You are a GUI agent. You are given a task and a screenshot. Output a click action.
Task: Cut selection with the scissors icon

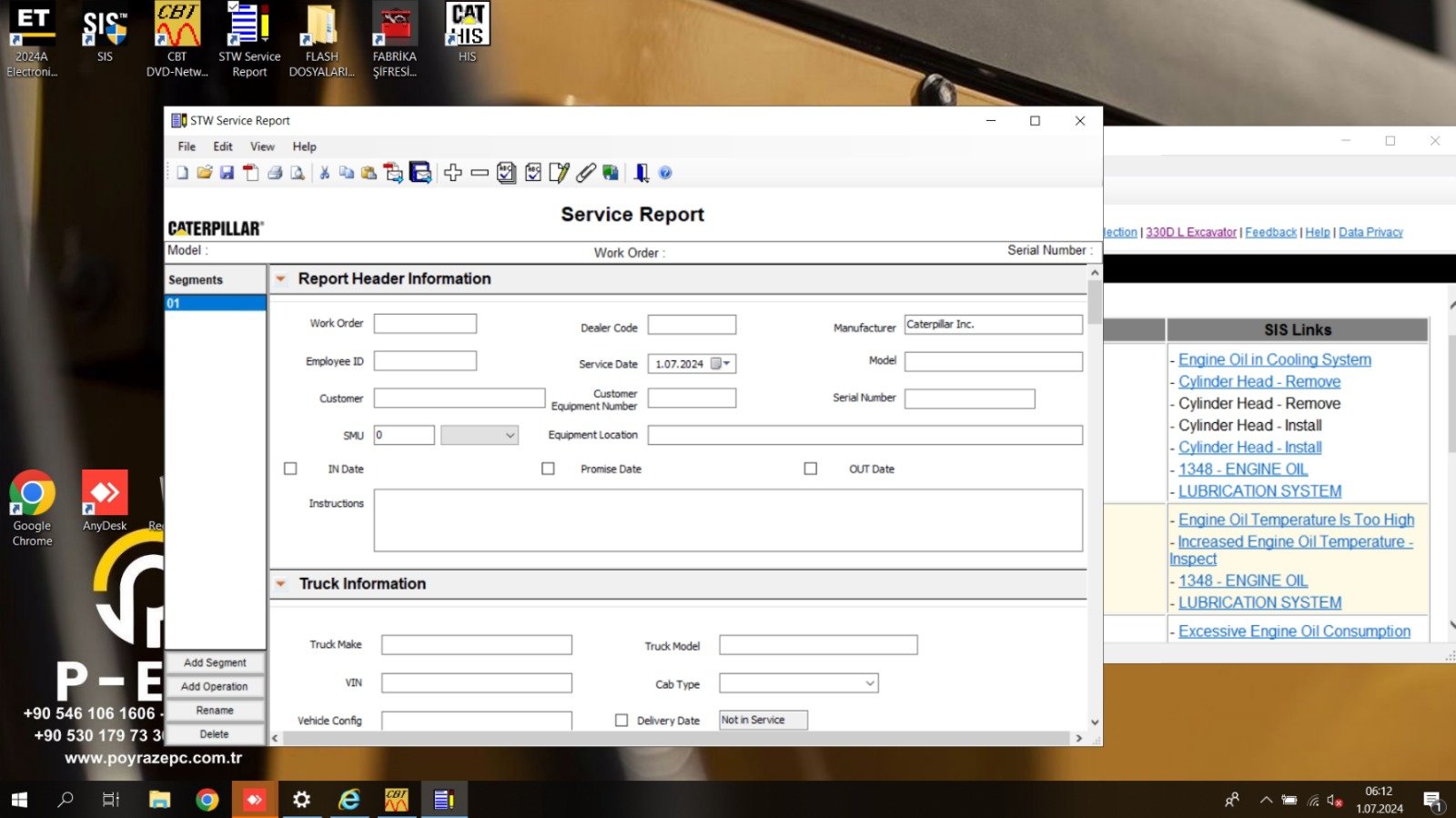(x=325, y=173)
